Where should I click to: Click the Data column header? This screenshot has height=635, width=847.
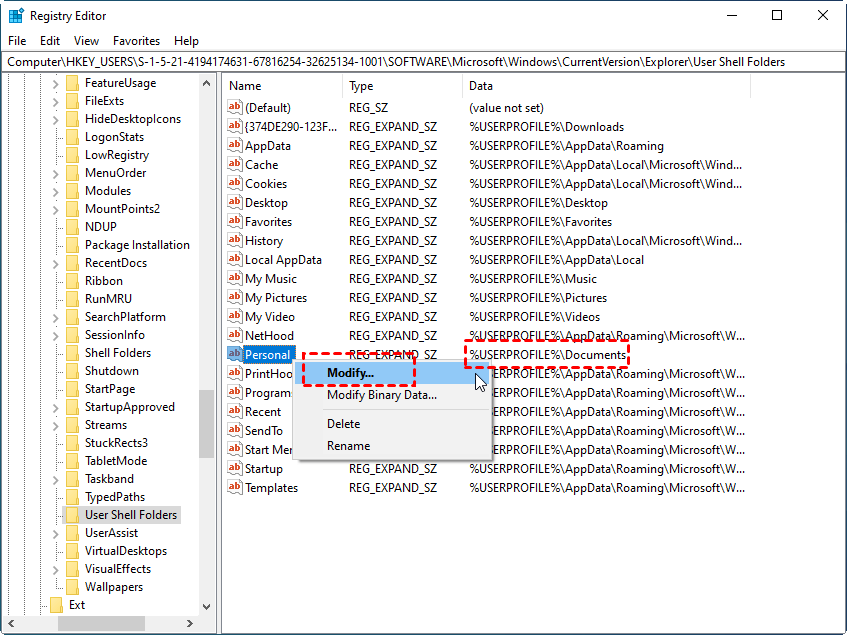point(606,86)
